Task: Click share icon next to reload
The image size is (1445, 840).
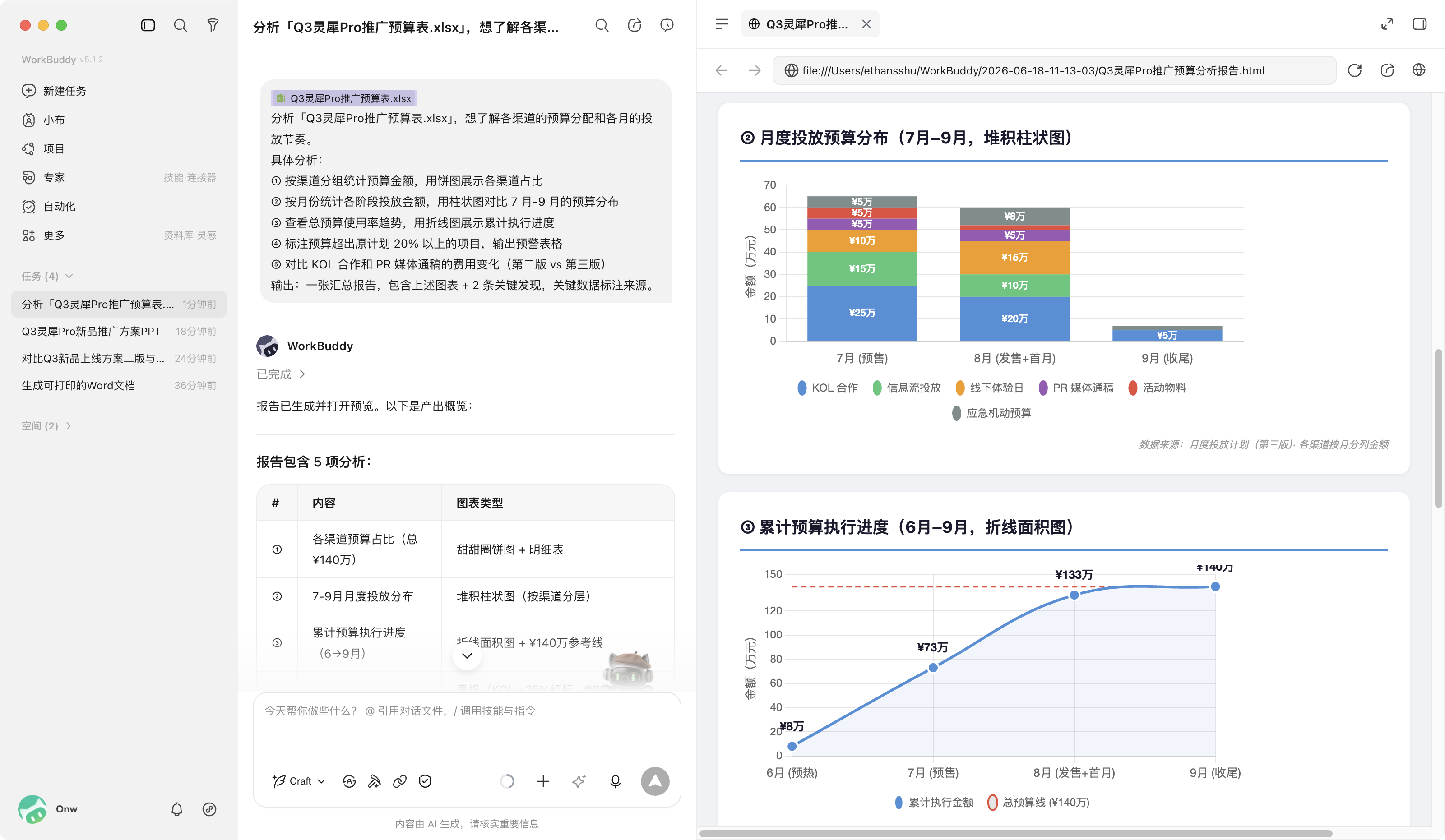Action: coord(1386,70)
